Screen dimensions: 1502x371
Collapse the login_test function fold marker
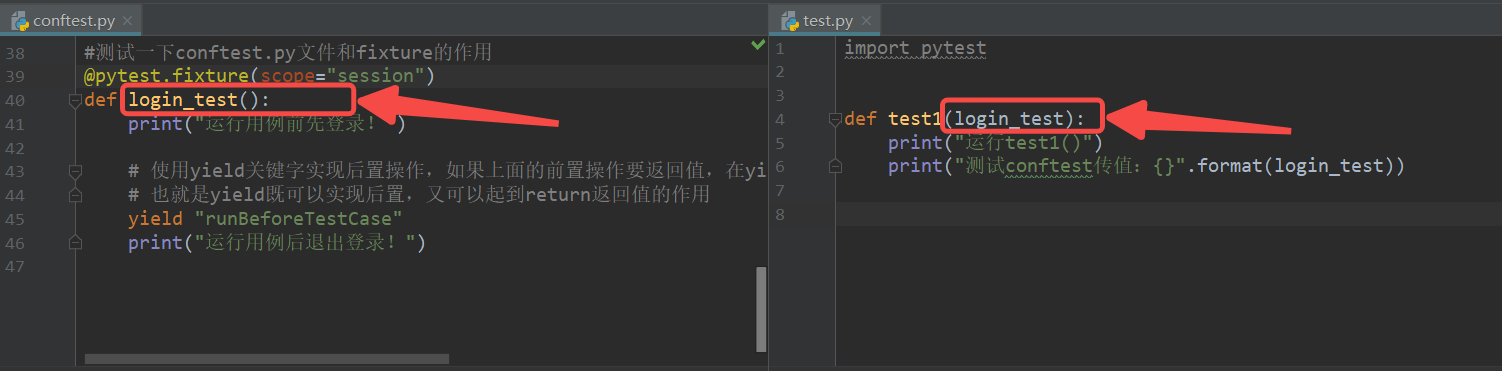[74, 100]
